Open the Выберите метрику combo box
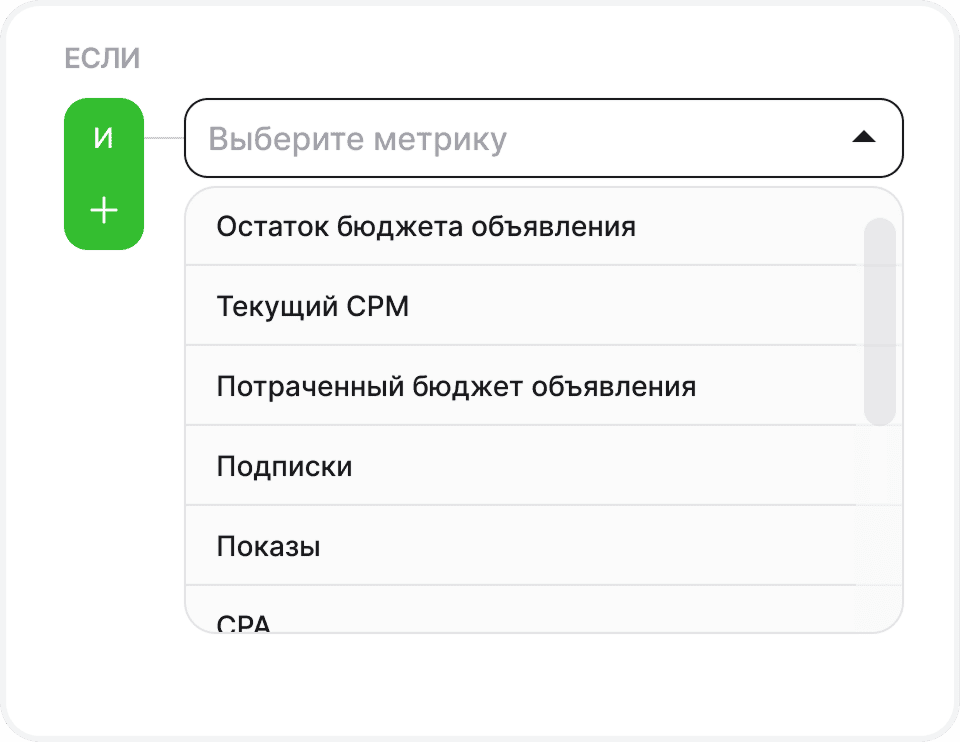 (543, 138)
